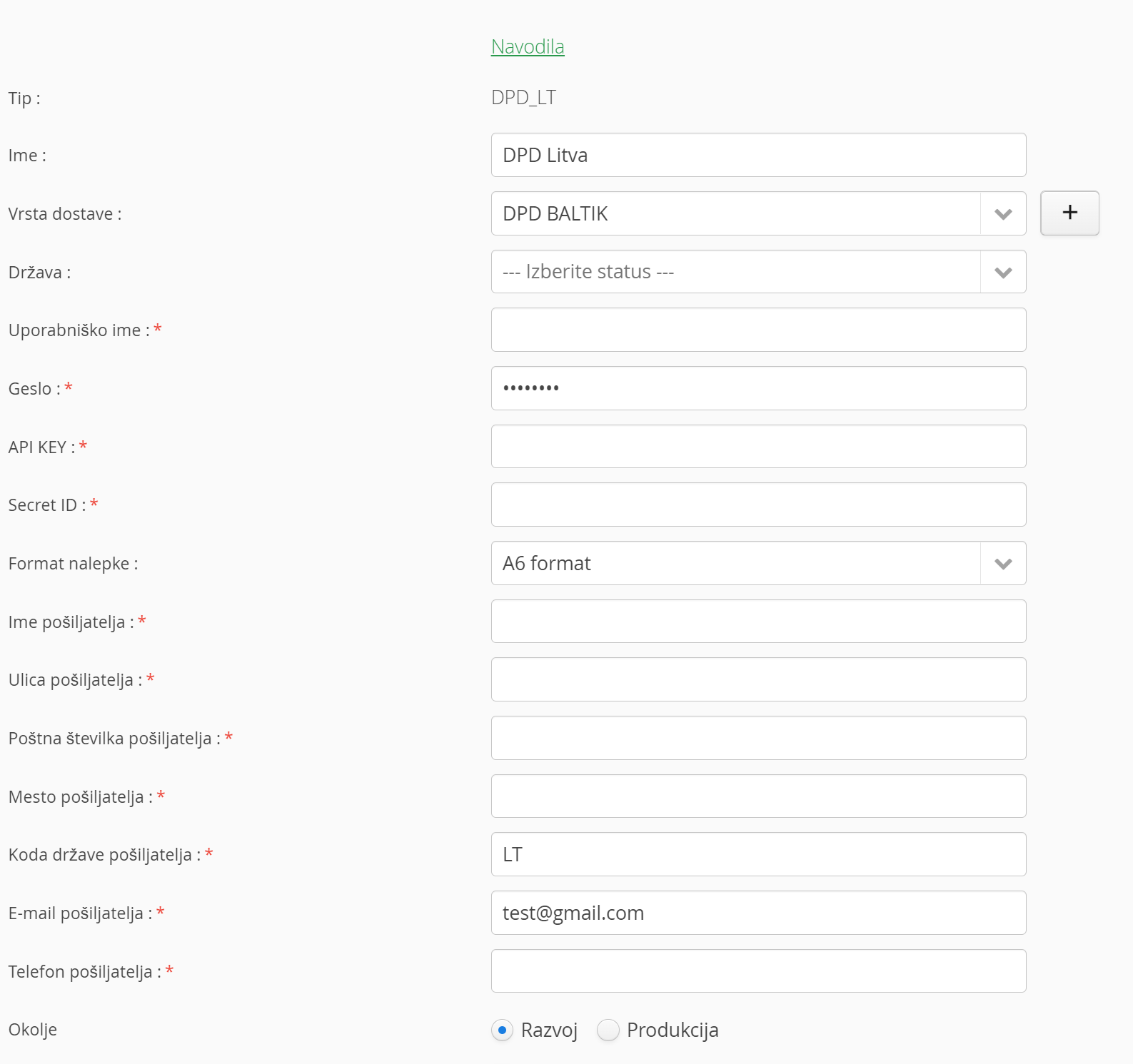Click the Mesto pošiljatelja input field
Screen dimensions: 1133x1064
tap(758, 796)
